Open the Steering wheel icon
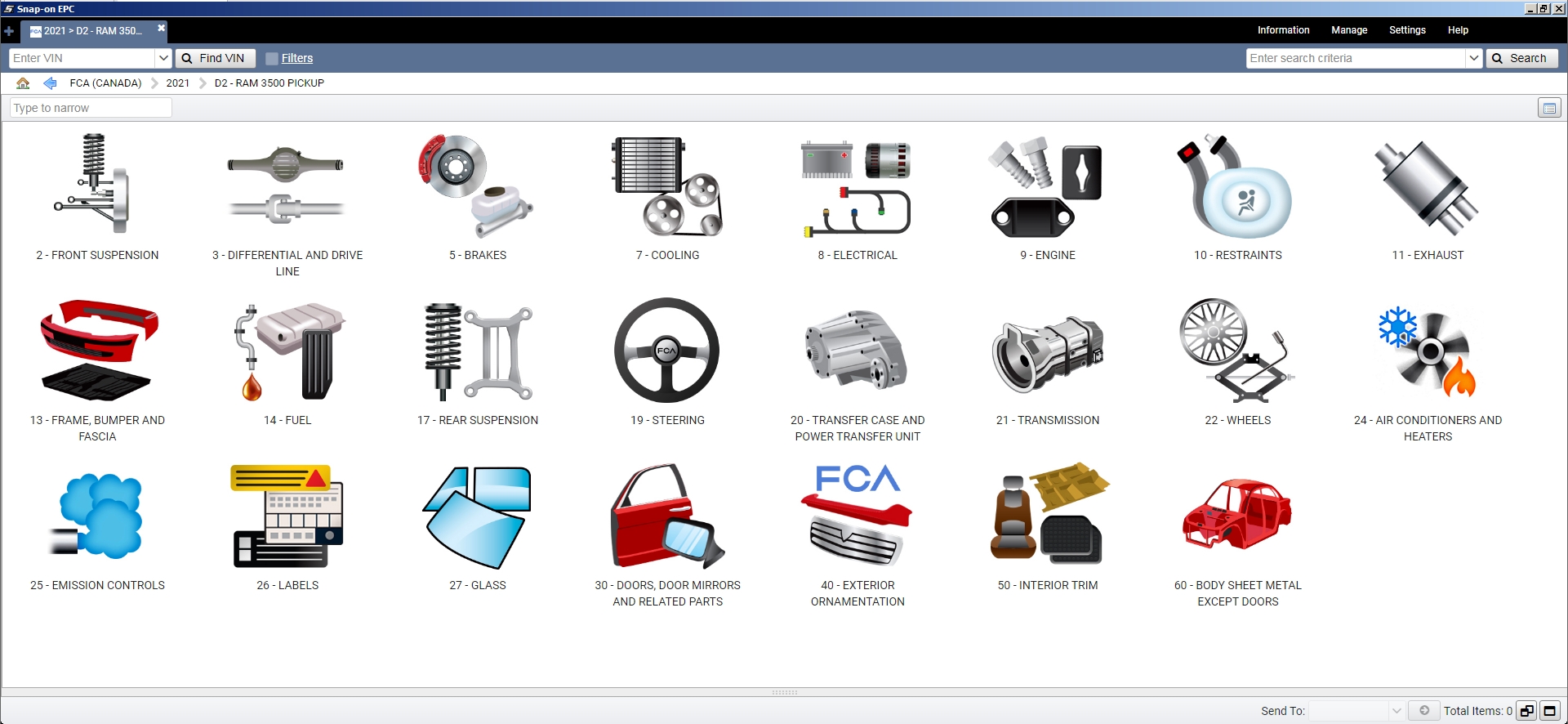 pos(667,351)
